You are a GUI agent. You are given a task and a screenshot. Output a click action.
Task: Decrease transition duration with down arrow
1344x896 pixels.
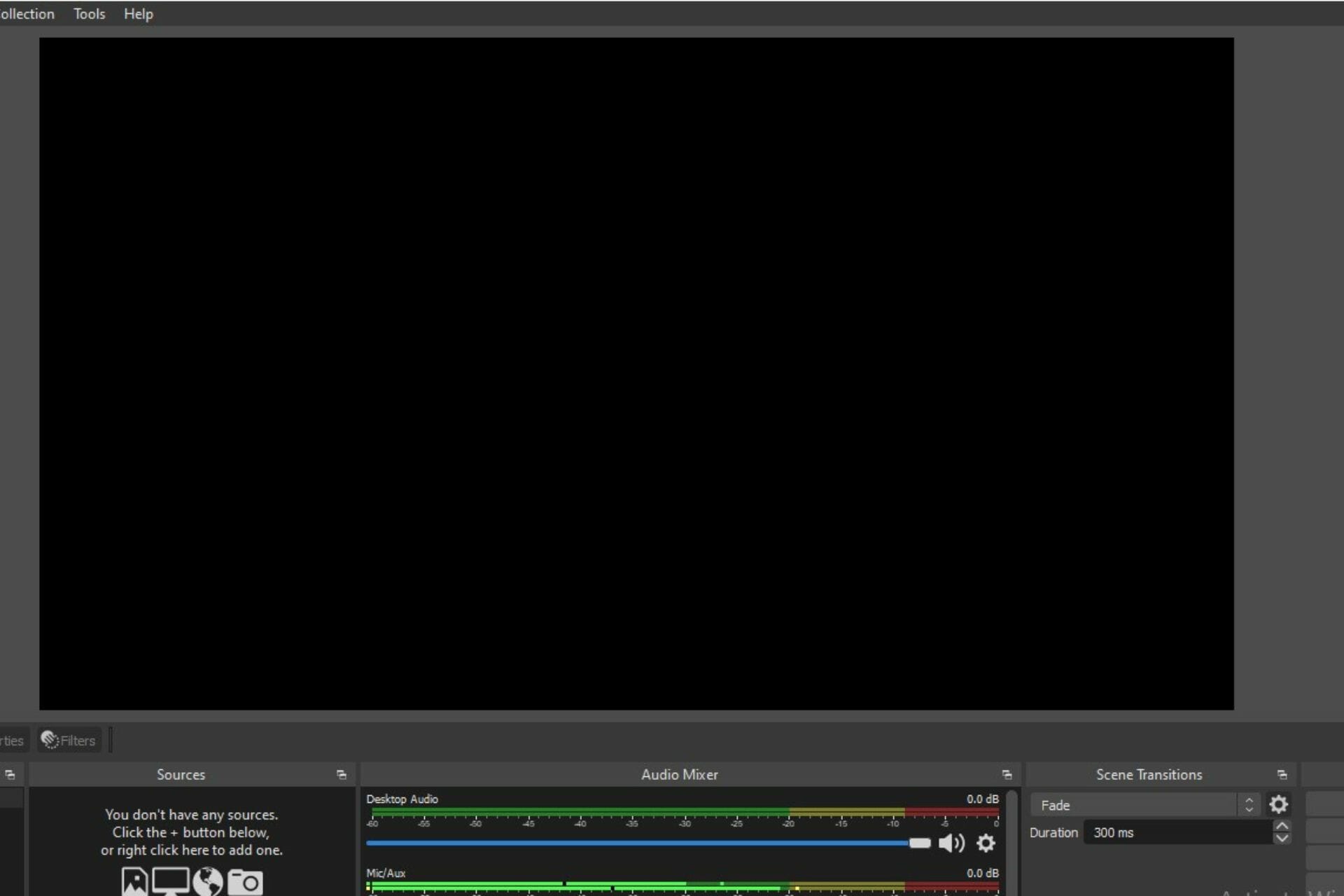[x=1282, y=838]
